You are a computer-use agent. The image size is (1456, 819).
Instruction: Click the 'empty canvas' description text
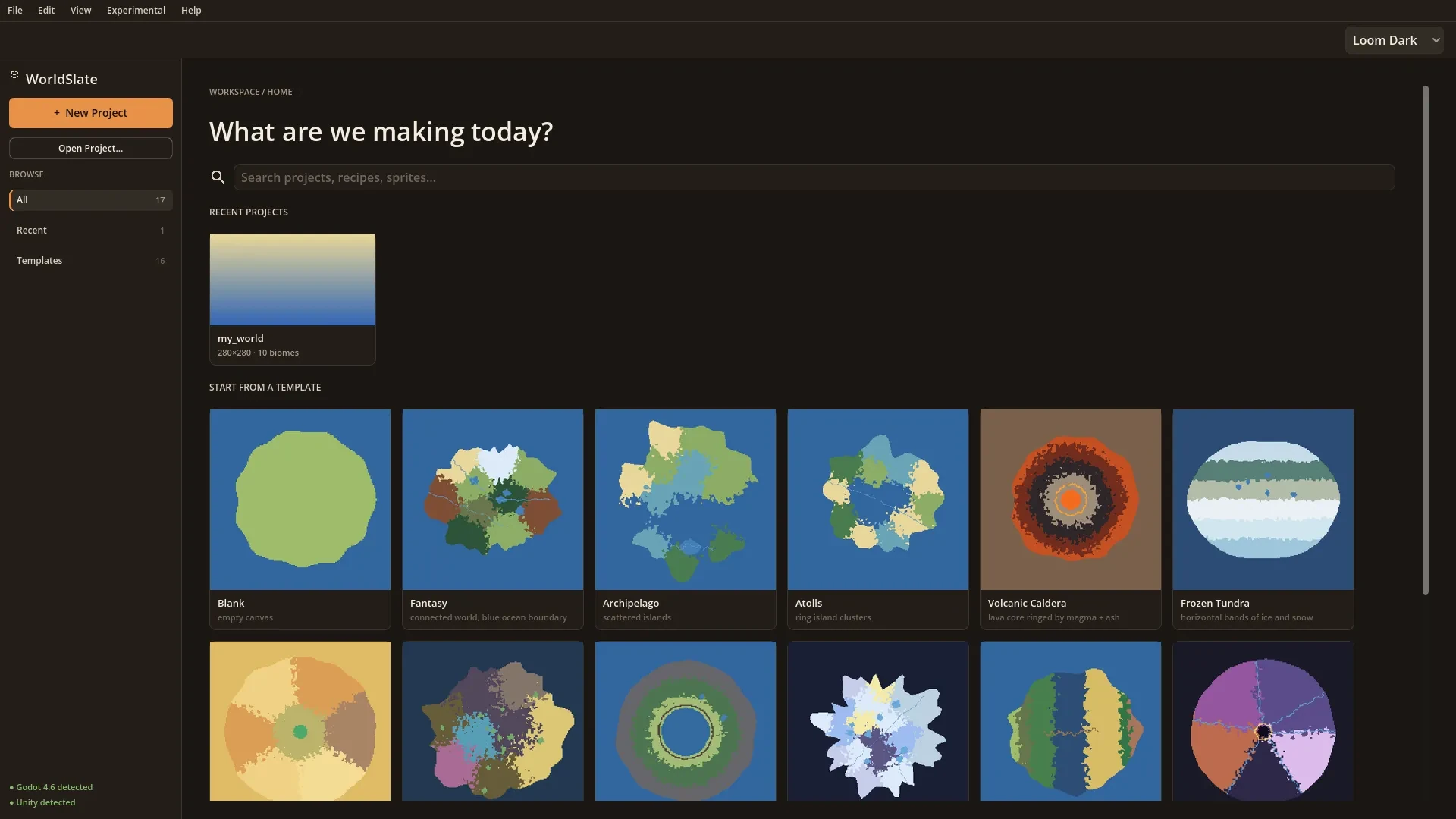click(245, 617)
